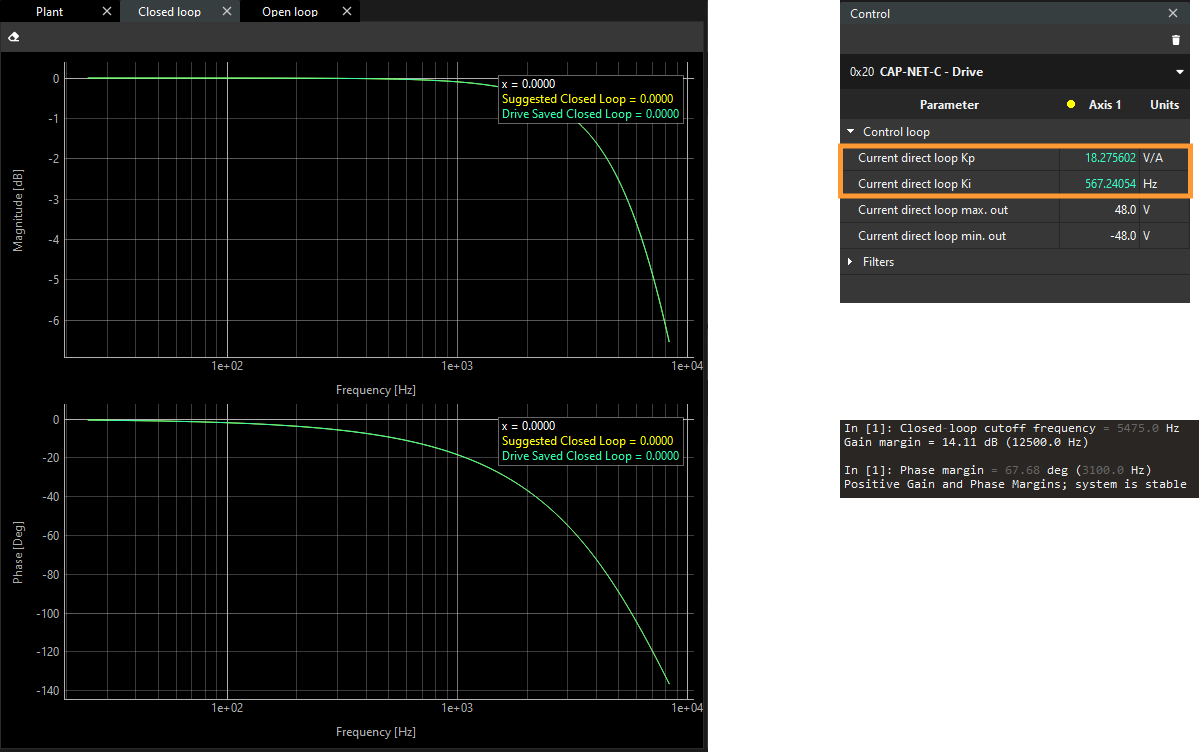The height and width of the screenshot is (753, 1200).
Task: Open the CAP-NET-C Drive device dropdown
Action: tap(1179, 71)
